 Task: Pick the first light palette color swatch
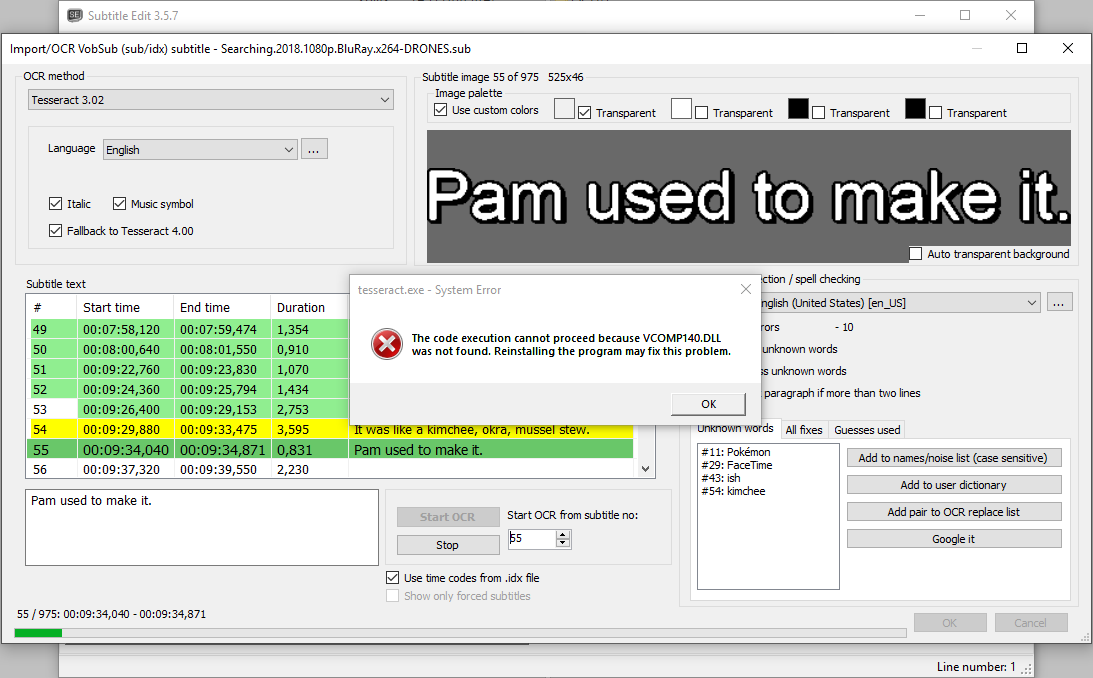(564, 109)
